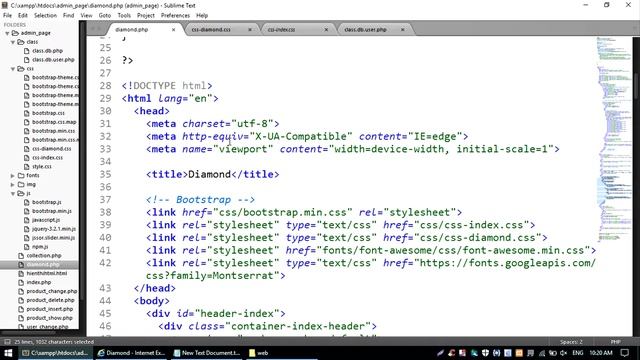The height and width of the screenshot is (360, 640).
Task: Switch to the css-diamond.css tab
Action: 211,29
